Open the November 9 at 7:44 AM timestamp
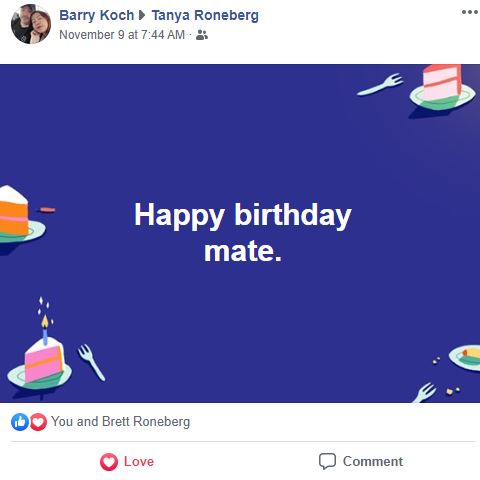 coord(122,35)
